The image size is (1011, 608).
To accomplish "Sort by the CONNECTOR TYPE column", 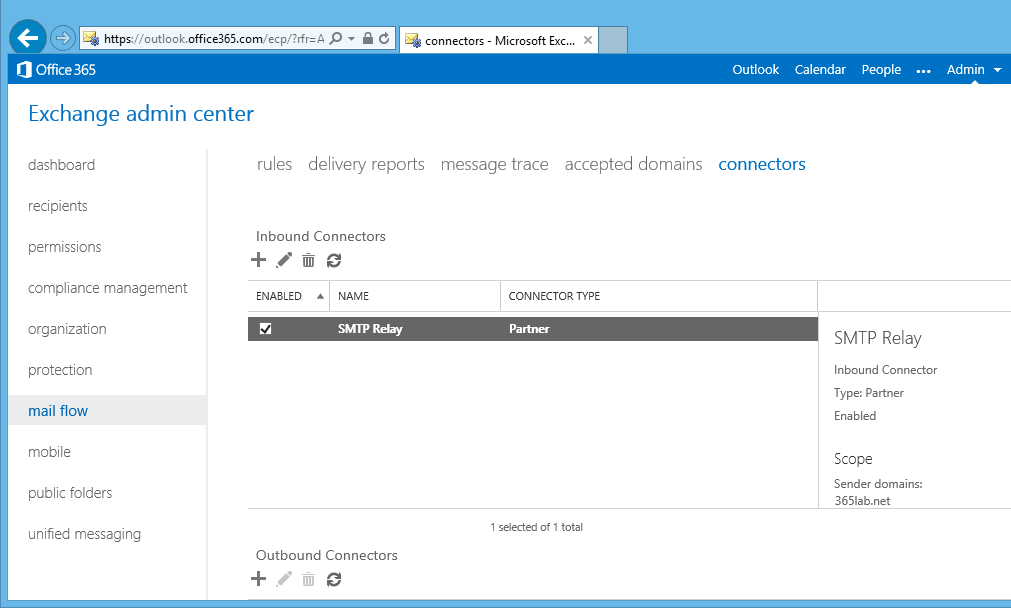I will [554, 296].
